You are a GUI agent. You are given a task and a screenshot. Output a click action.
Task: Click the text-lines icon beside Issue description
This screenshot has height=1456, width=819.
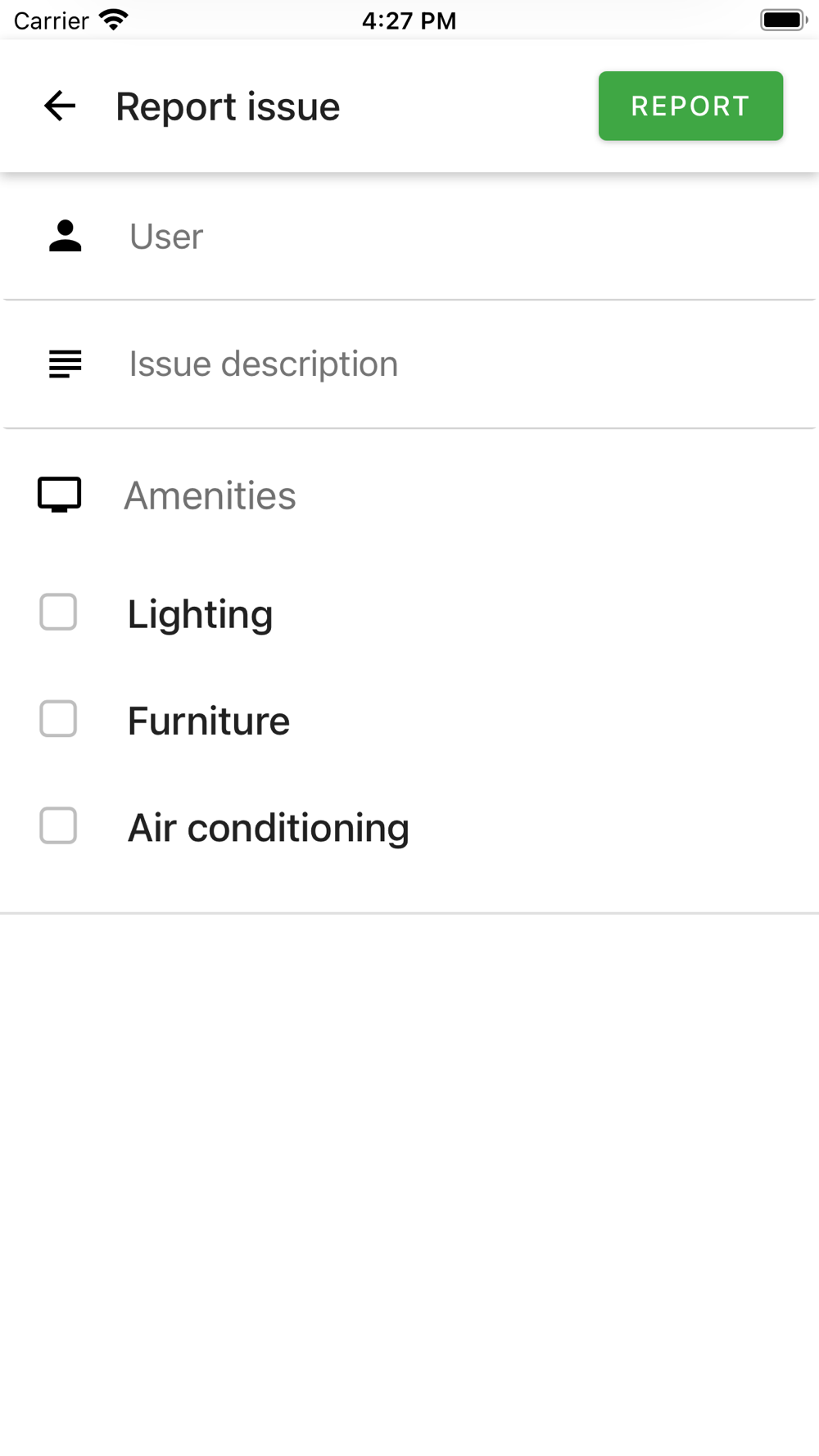pyautogui.click(x=66, y=364)
